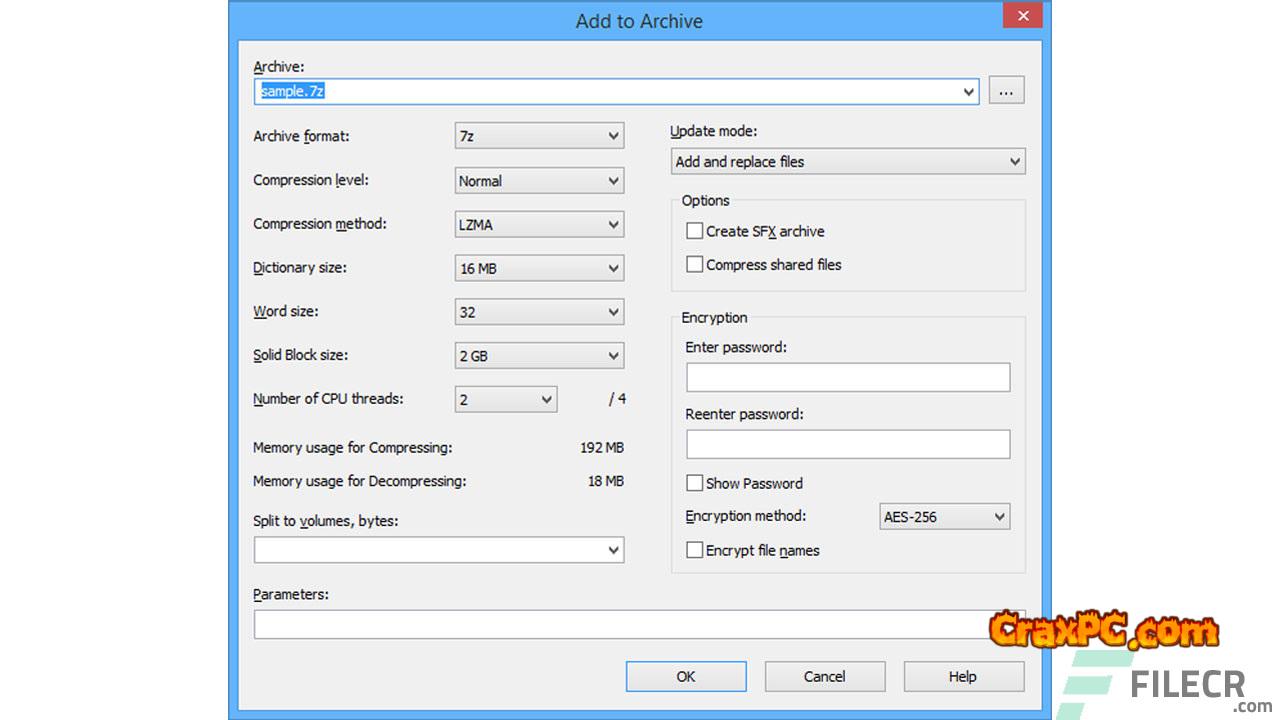Expand the Update mode dropdown
The image size is (1280, 720).
point(848,161)
